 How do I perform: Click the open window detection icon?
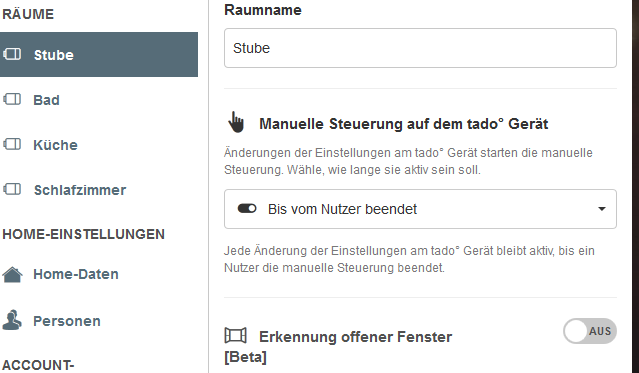[236, 335]
